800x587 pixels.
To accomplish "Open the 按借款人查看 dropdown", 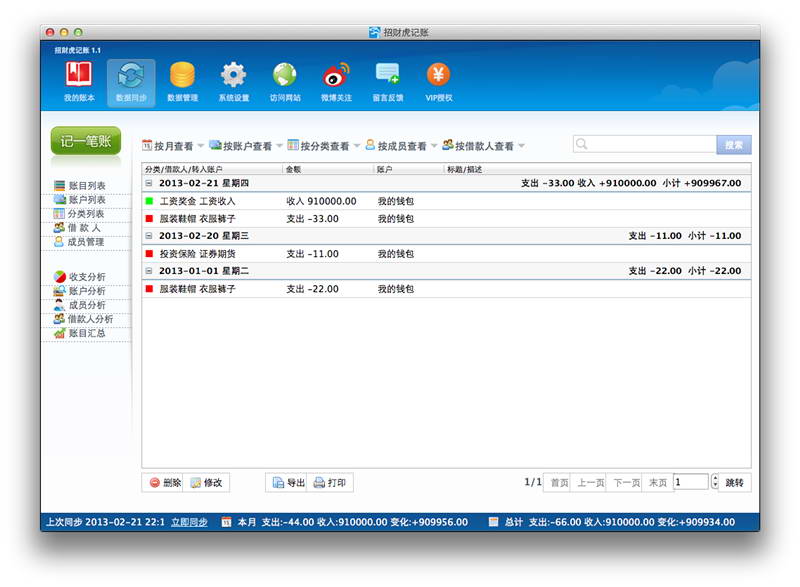I will (x=483, y=146).
